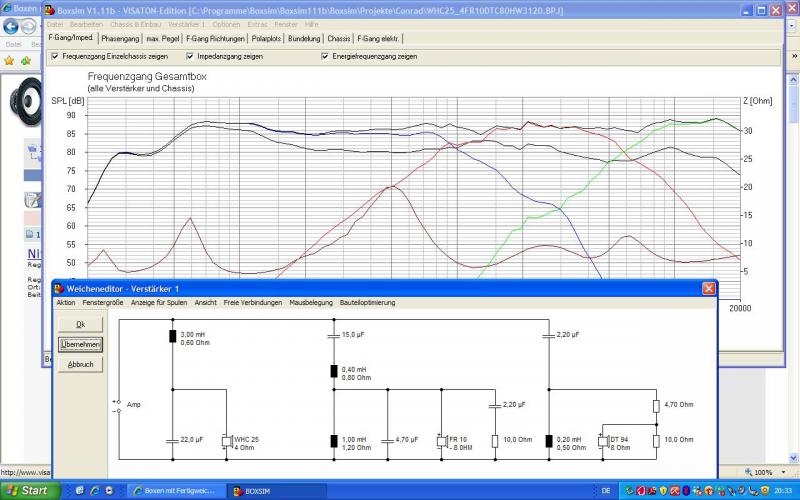
Task: Click the 15,0 µF capacitor component
Action: pyautogui.click(x=334, y=335)
